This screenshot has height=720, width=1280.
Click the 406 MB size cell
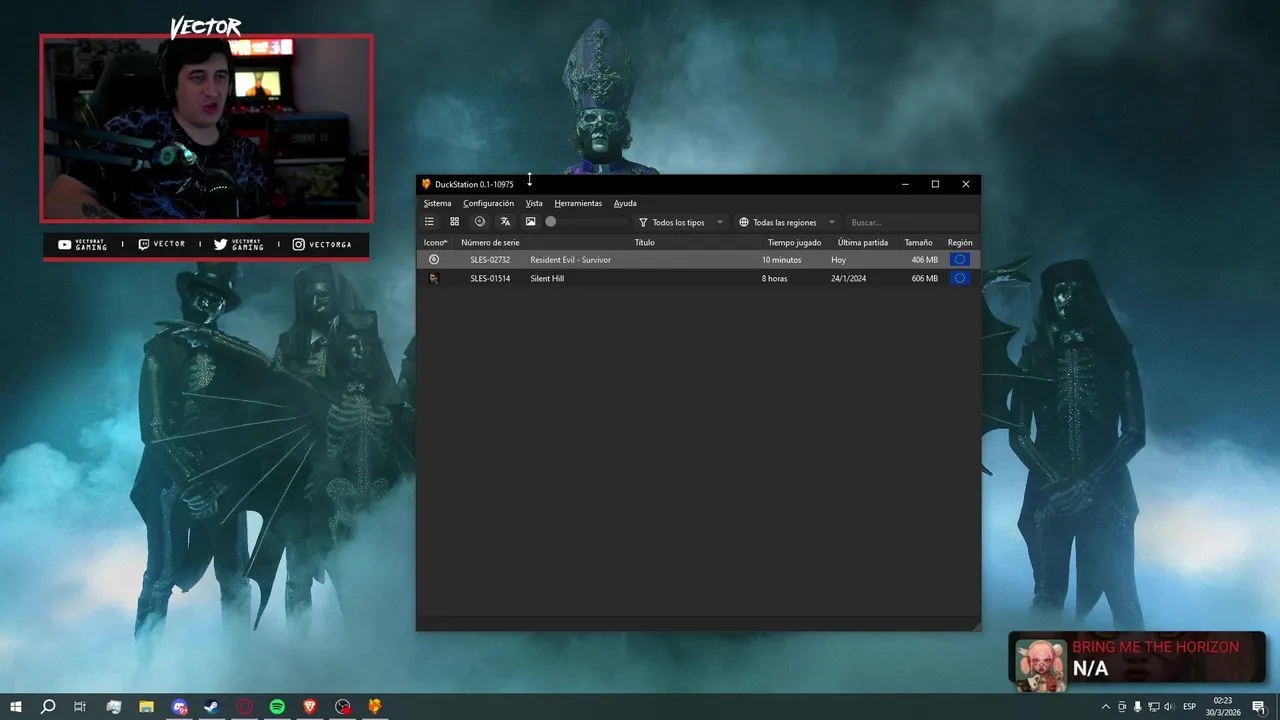[925, 260]
